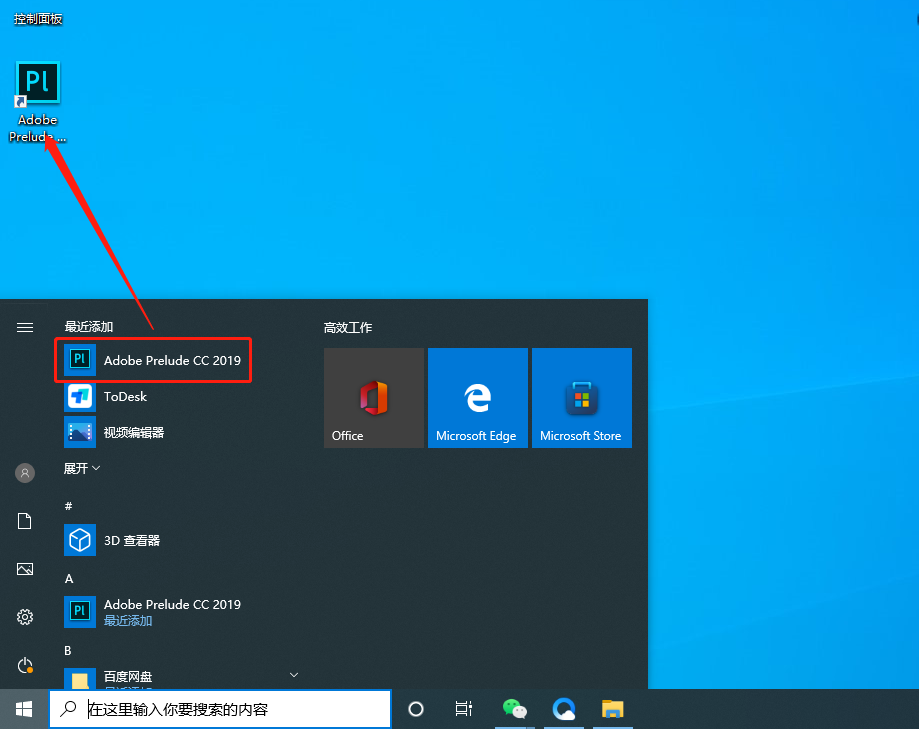Image resolution: width=919 pixels, height=729 pixels.
Task: Click the taskbar search input field
Action: pos(220,709)
